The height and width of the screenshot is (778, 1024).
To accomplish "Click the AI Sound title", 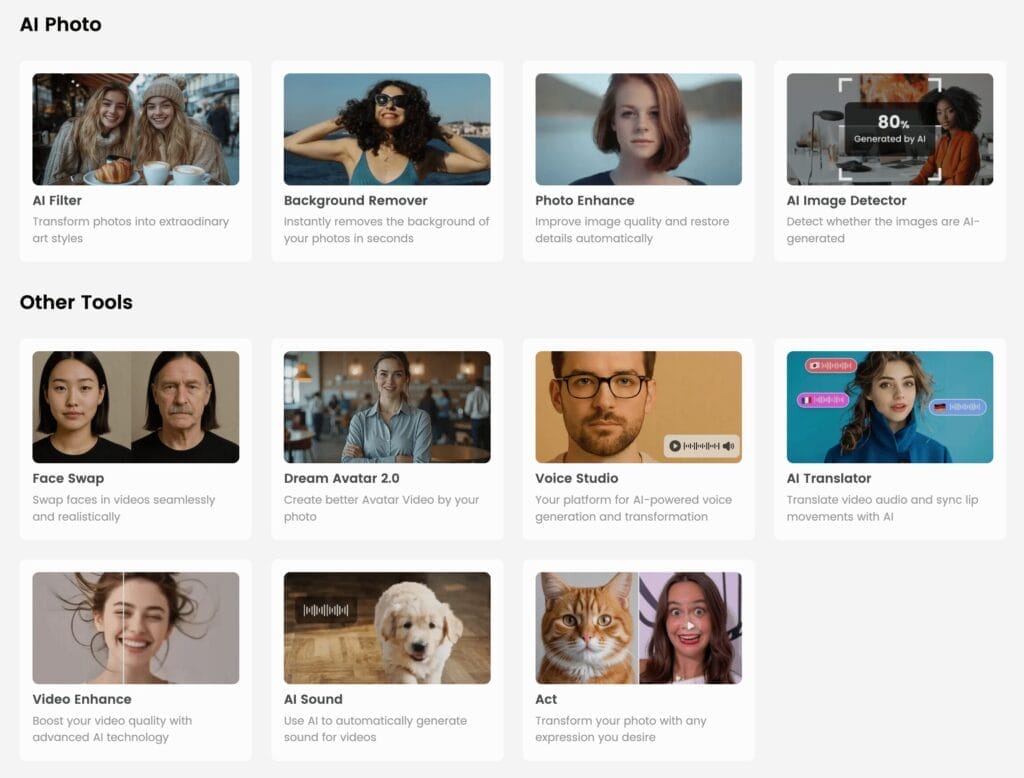I will click(313, 699).
